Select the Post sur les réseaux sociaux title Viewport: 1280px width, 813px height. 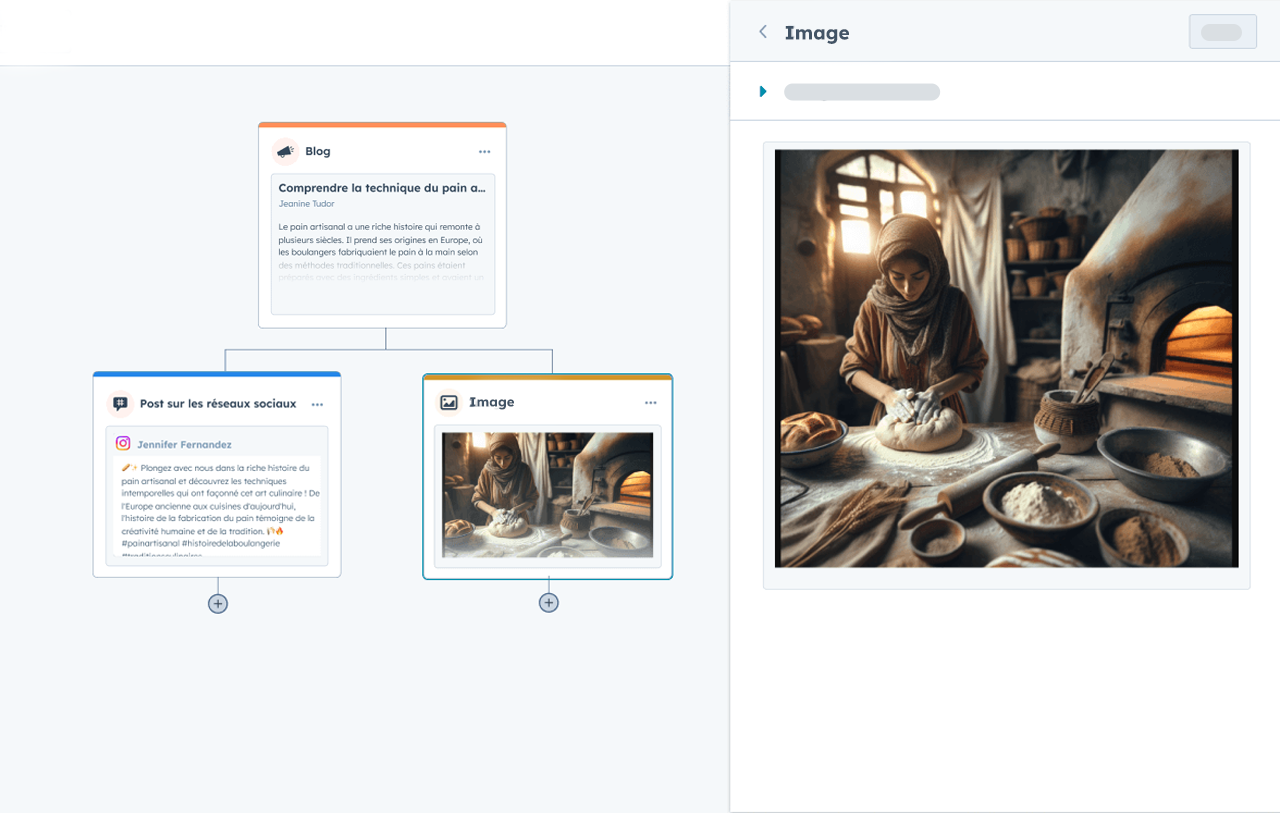[218, 404]
